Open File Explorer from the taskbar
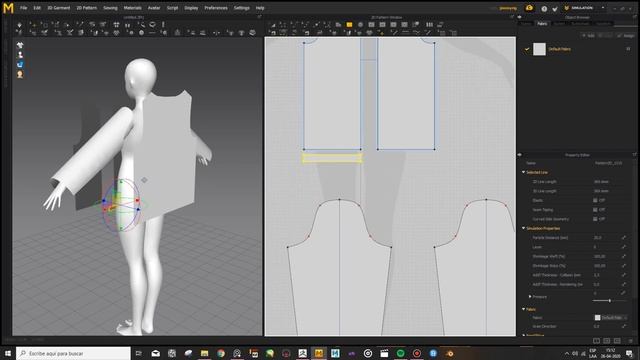Viewport: 640px width, 360px height. coord(204,353)
